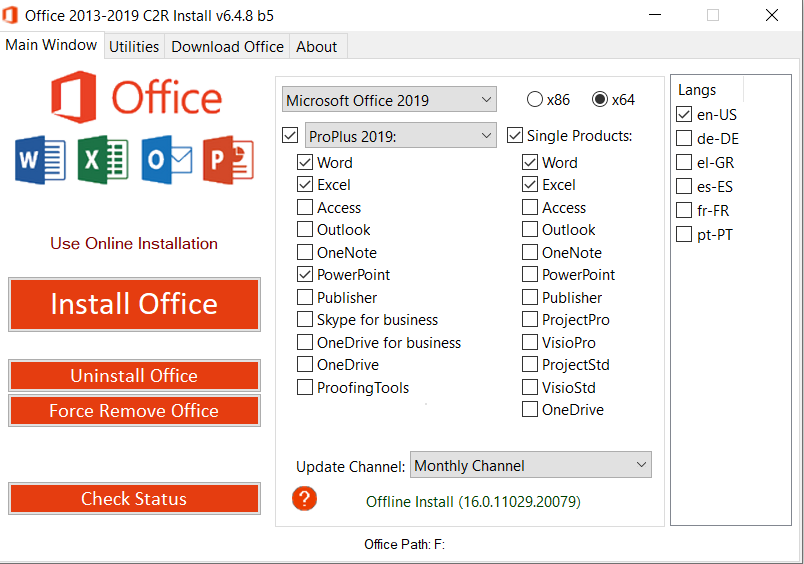Enable OneDrive under Single Products
The height and width of the screenshot is (564, 804).
(530, 409)
